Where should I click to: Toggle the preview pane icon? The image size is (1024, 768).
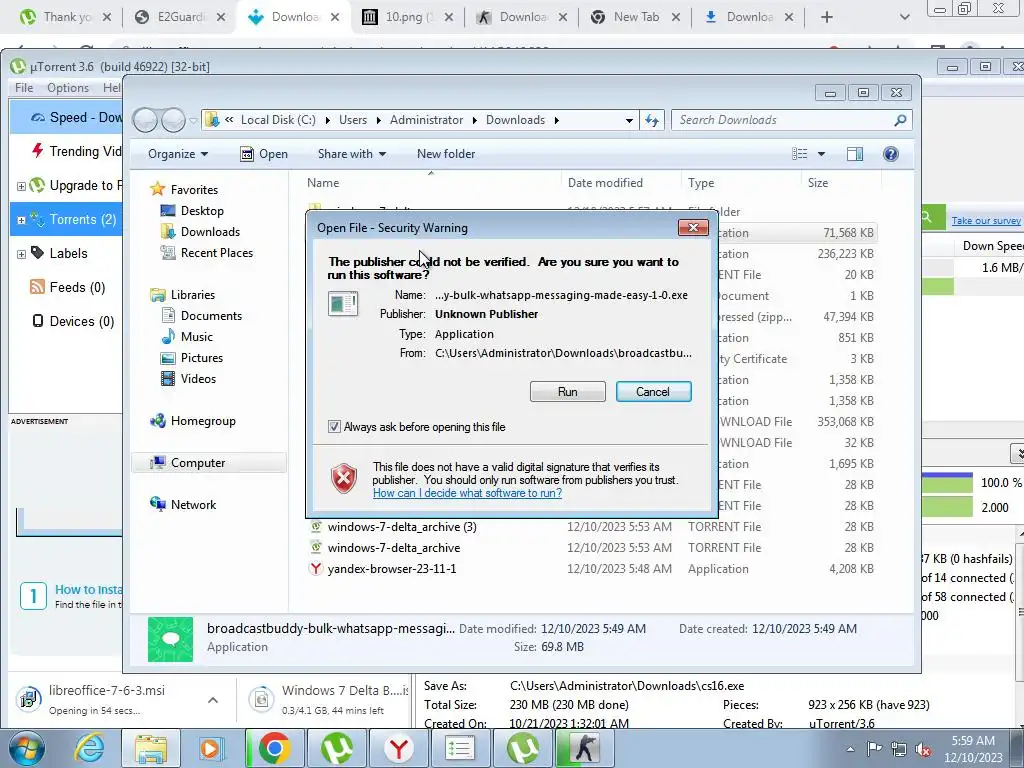854,153
